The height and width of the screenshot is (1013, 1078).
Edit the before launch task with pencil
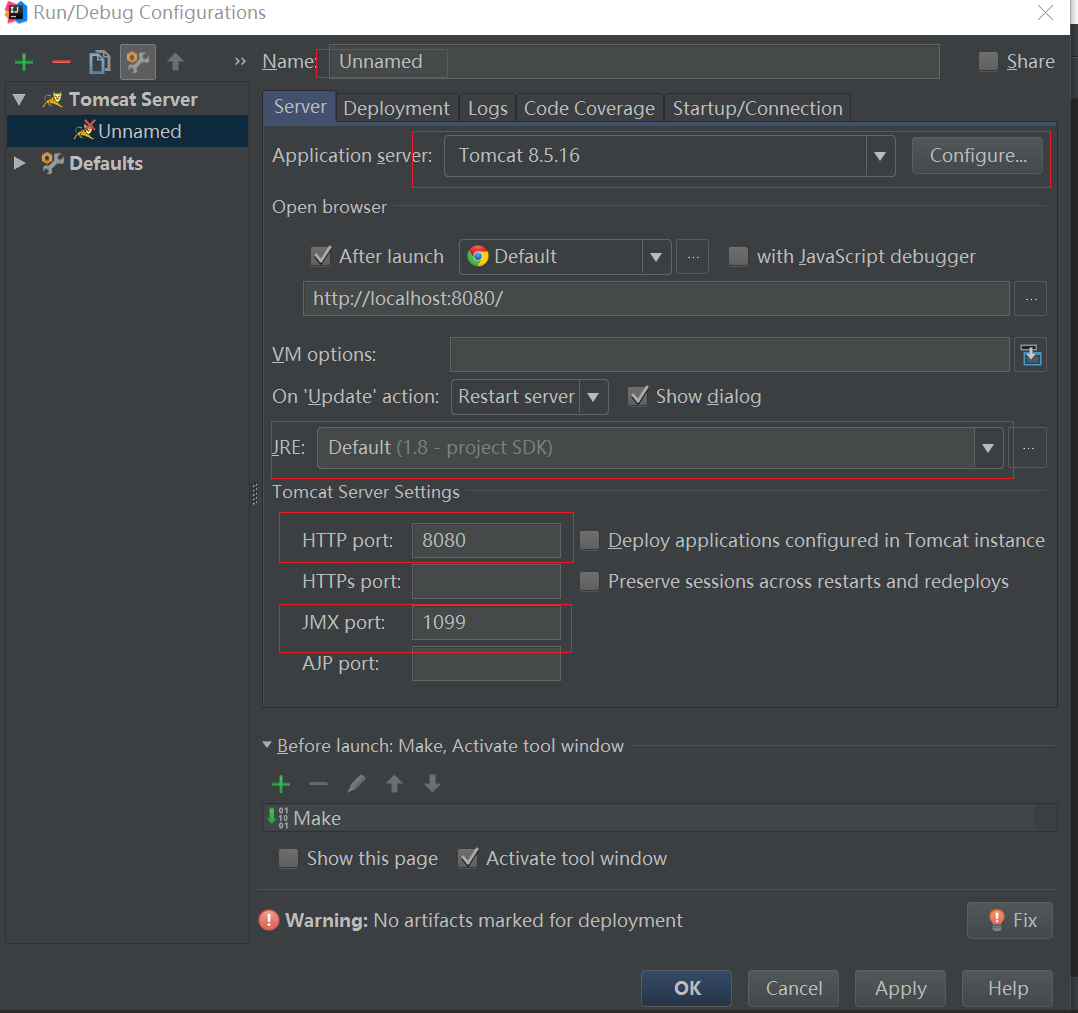[x=356, y=784]
